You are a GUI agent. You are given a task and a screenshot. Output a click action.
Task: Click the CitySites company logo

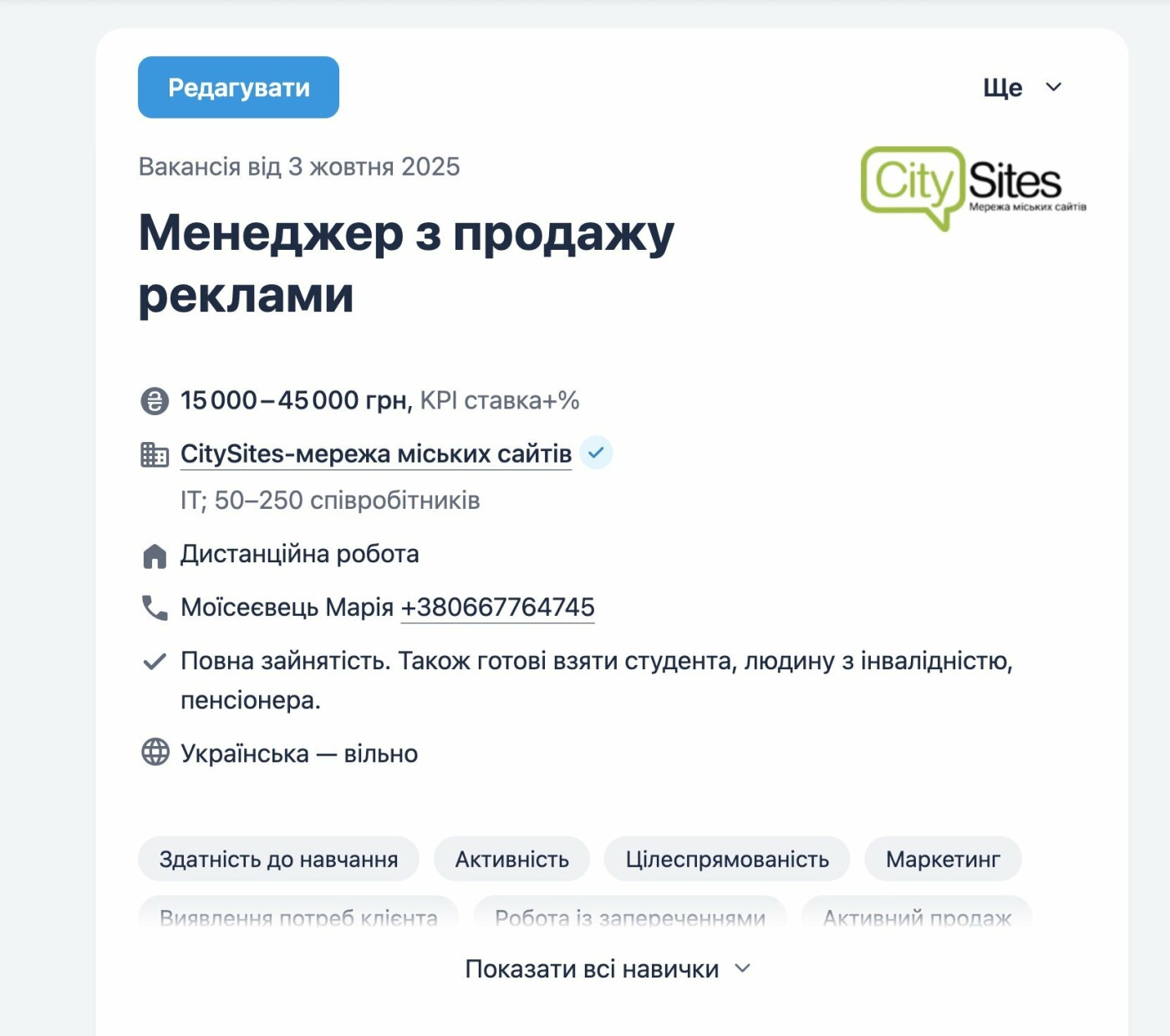(973, 187)
